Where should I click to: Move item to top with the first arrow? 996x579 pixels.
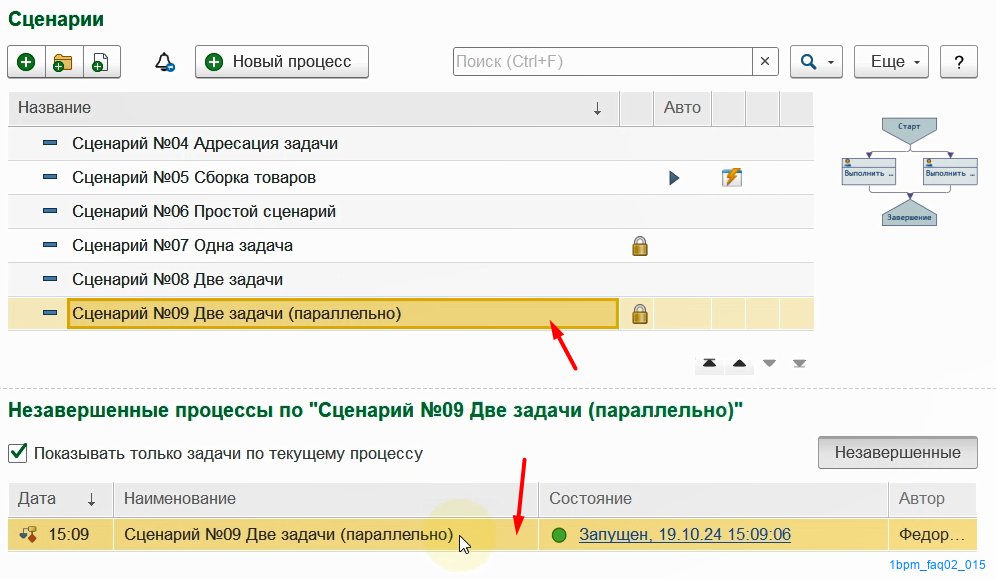[709, 363]
